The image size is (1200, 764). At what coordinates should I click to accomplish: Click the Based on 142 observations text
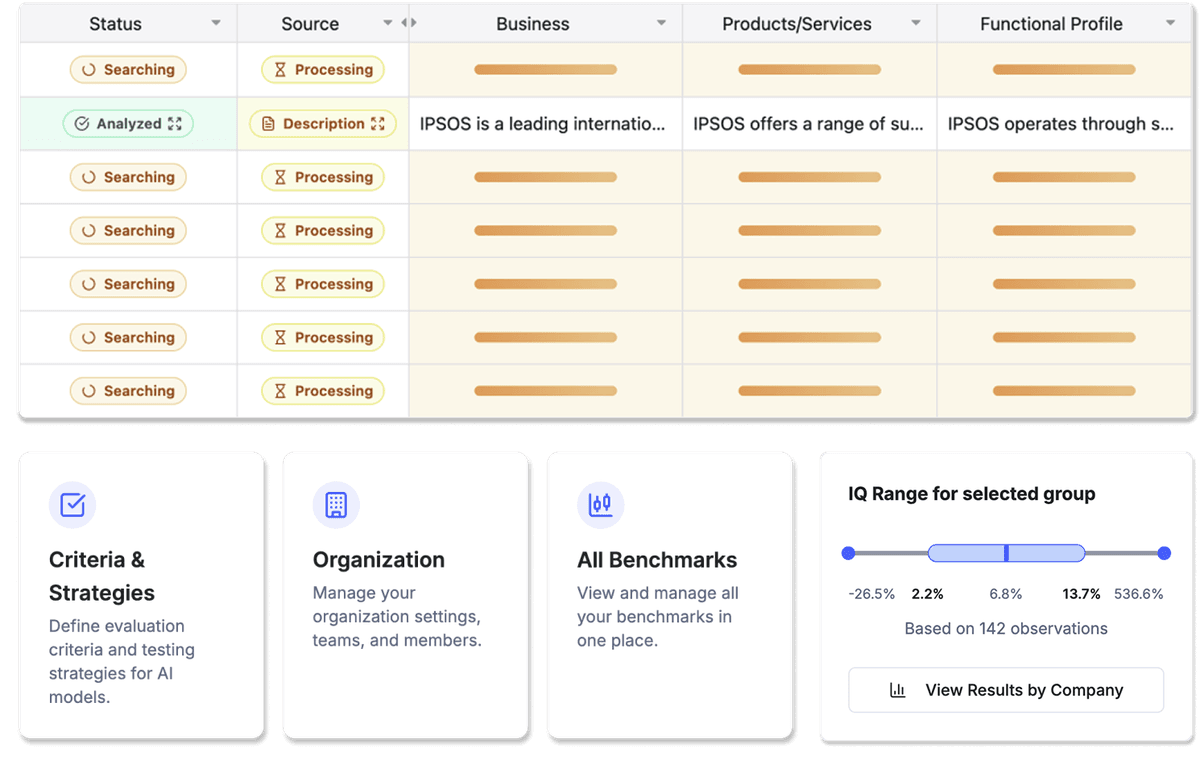click(1005, 628)
